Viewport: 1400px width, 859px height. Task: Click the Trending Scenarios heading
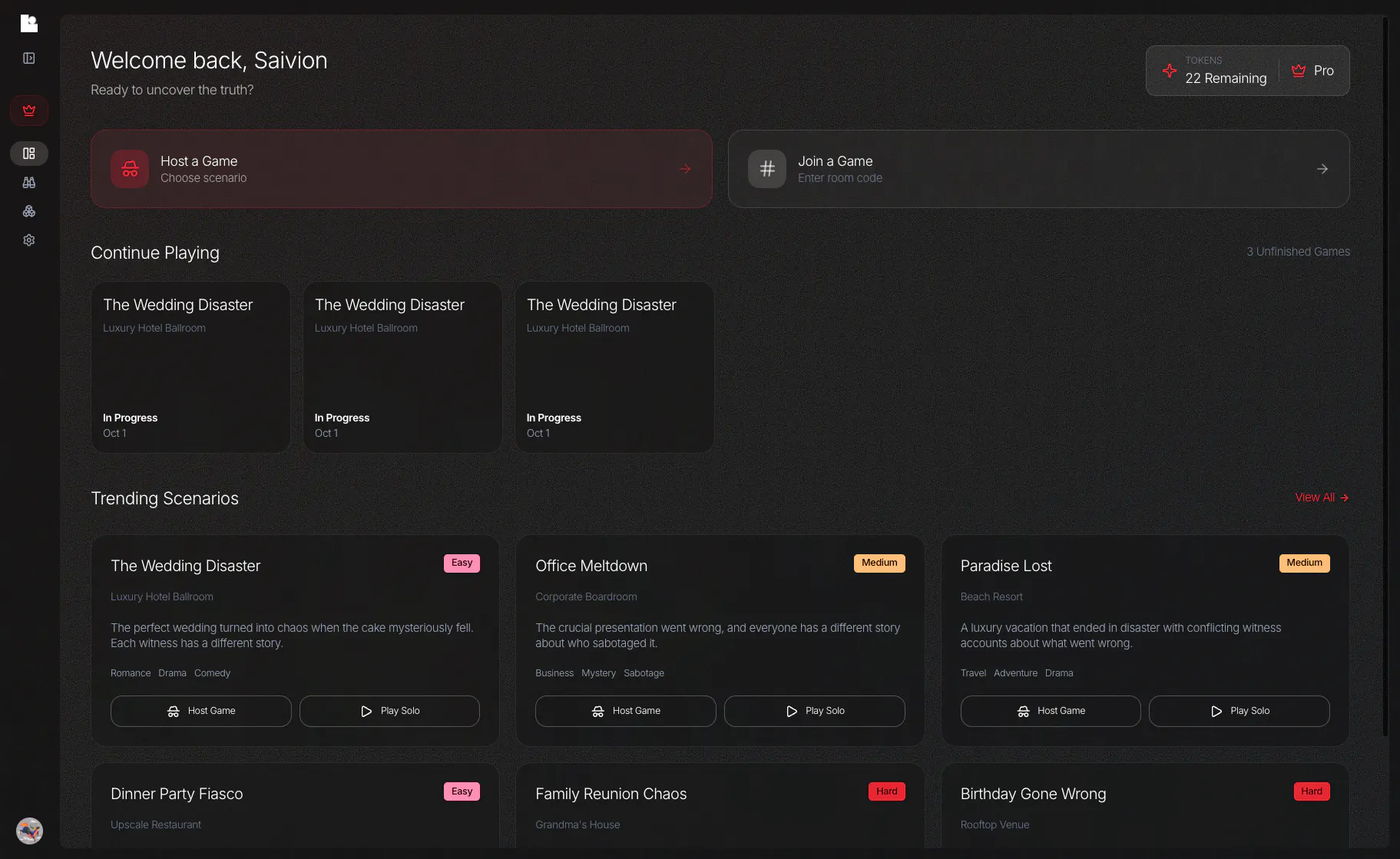[164, 498]
